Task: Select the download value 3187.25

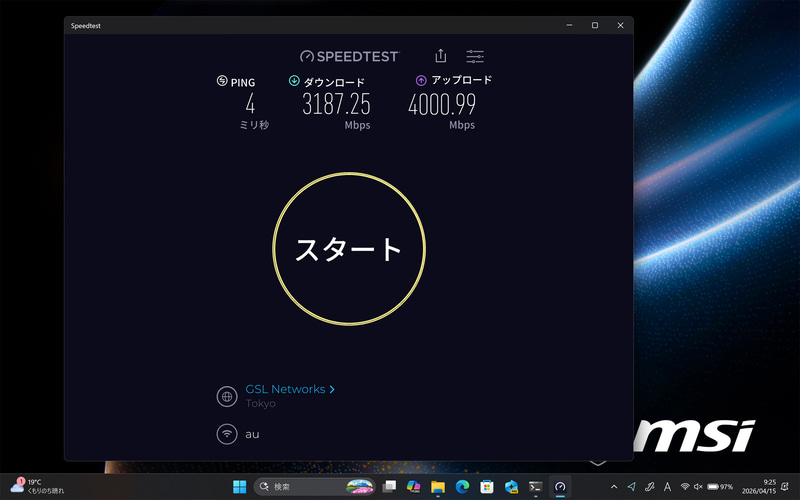Action: [x=336, y=104]
